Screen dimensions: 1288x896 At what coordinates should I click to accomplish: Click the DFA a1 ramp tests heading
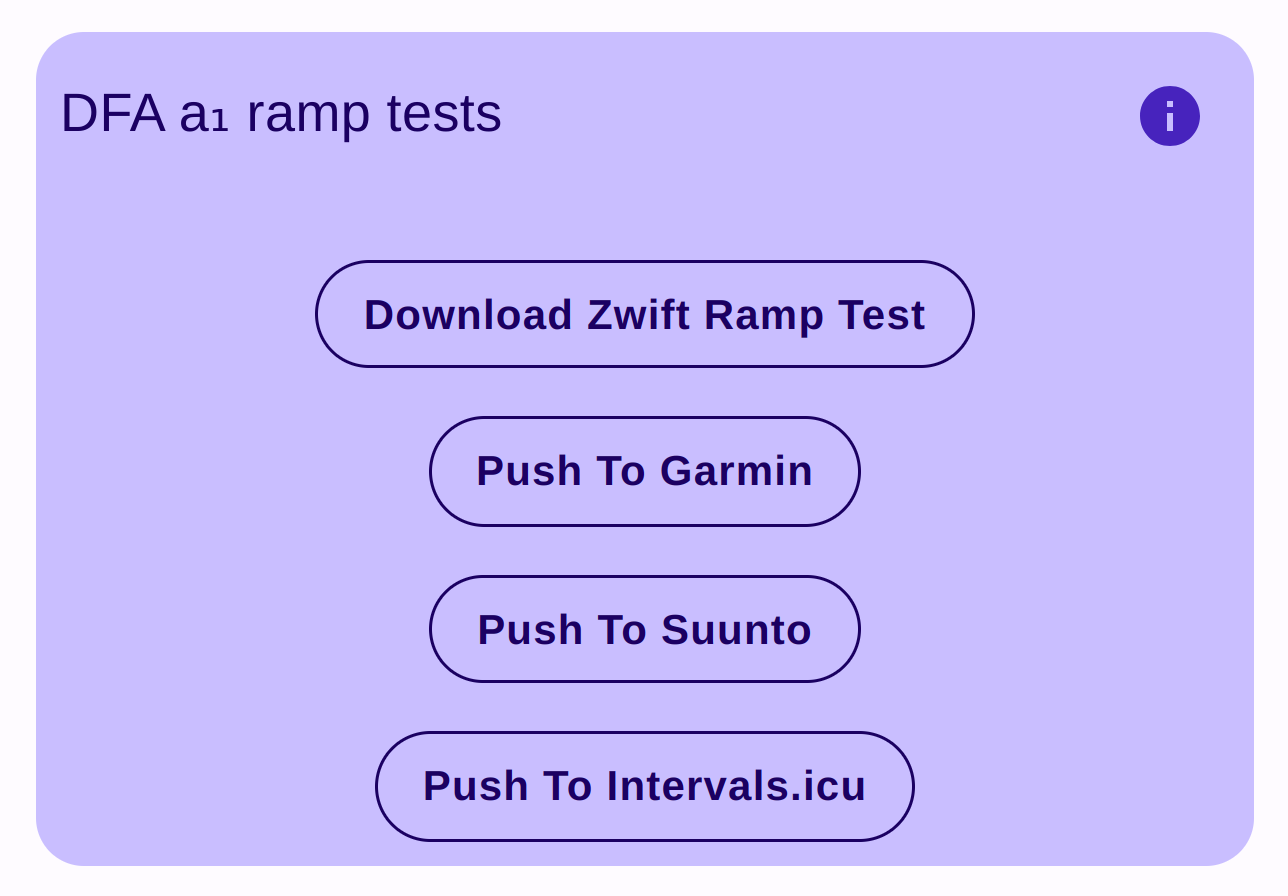tap(281, 113)
